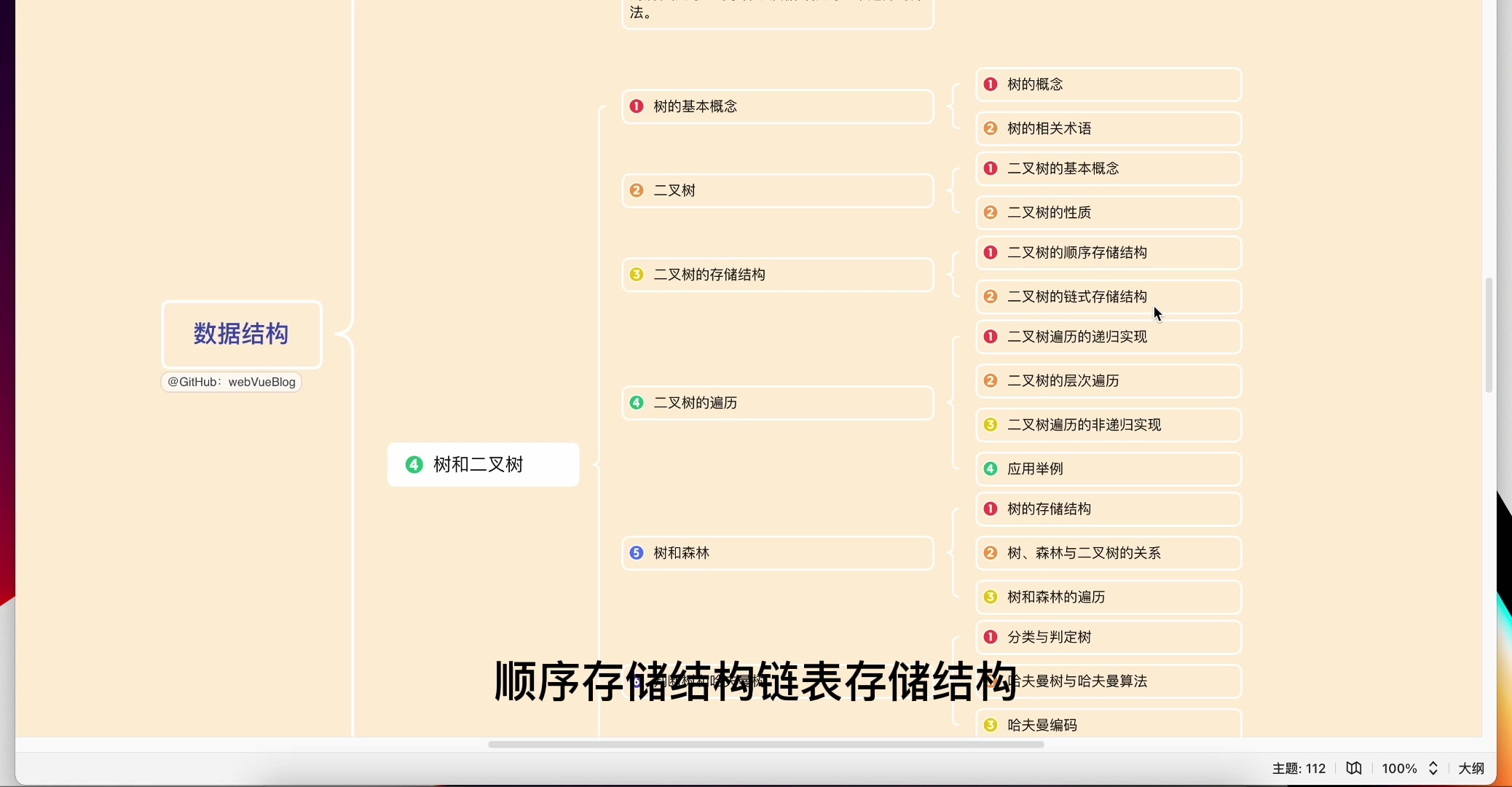This screenshot has width=1512, height=787.
Task: Click the yellow 3 marker on 树和森林的遍历
Action: 991,598
